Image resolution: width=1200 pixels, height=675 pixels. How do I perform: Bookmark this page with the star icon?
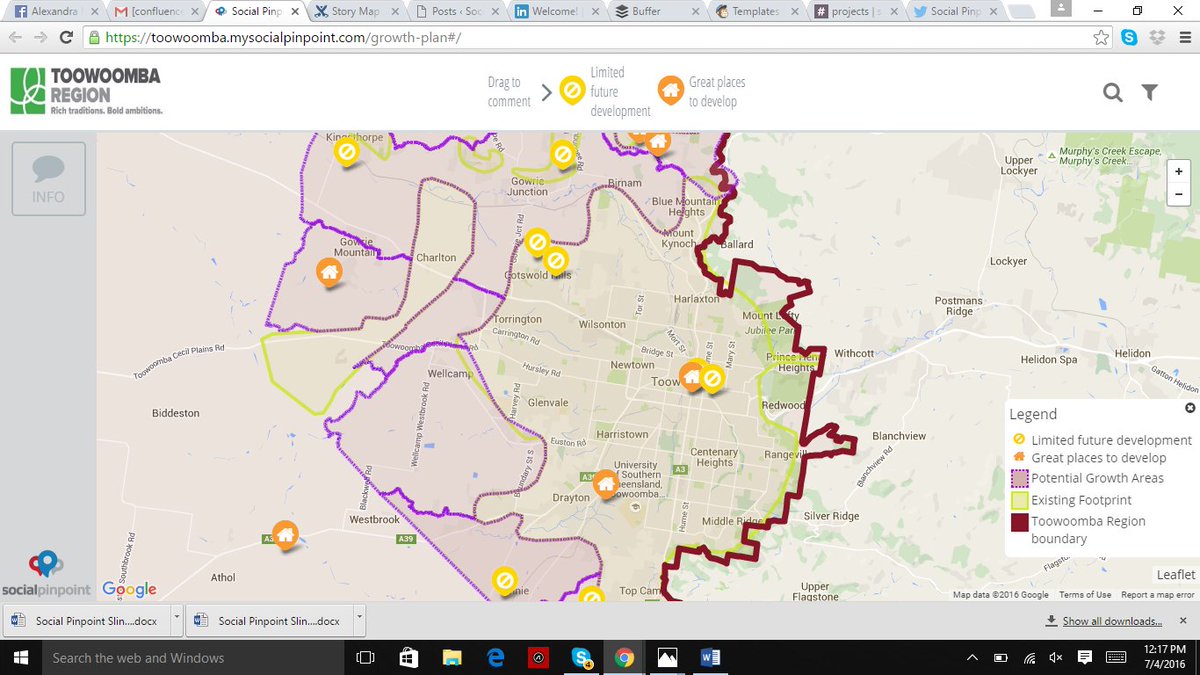[x=1101, y=37]
